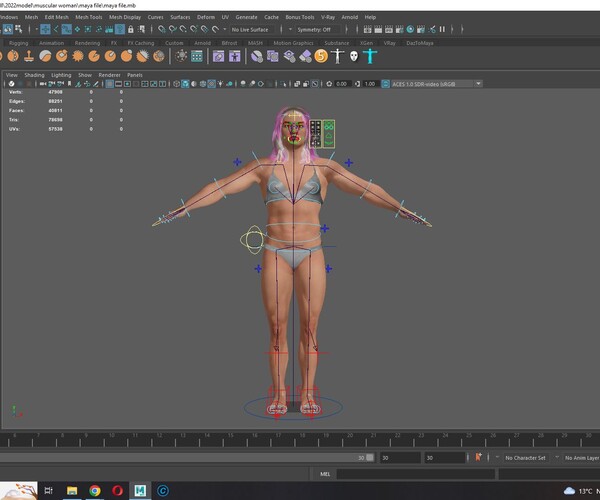
Task: Toggle the checkered textured display viewport icon
Action: tap(212, 84)
